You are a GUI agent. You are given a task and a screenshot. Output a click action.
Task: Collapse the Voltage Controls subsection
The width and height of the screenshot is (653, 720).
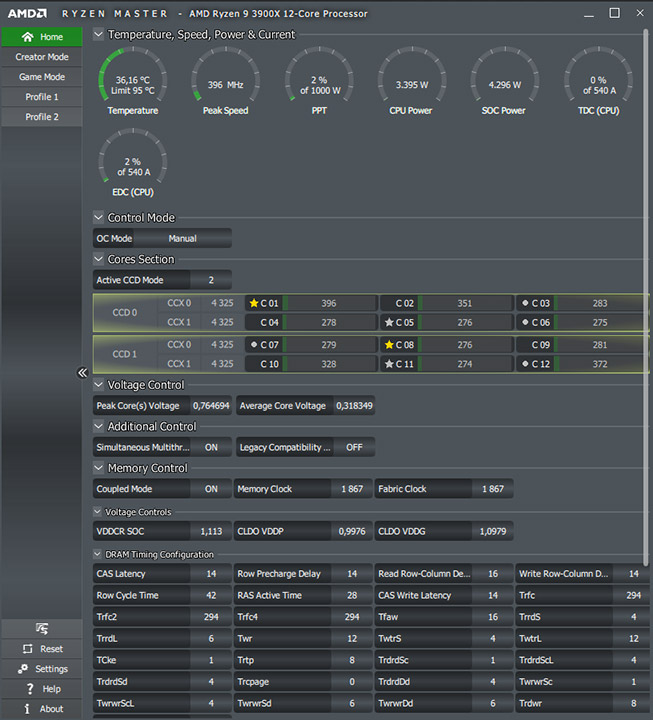point(97,511)
